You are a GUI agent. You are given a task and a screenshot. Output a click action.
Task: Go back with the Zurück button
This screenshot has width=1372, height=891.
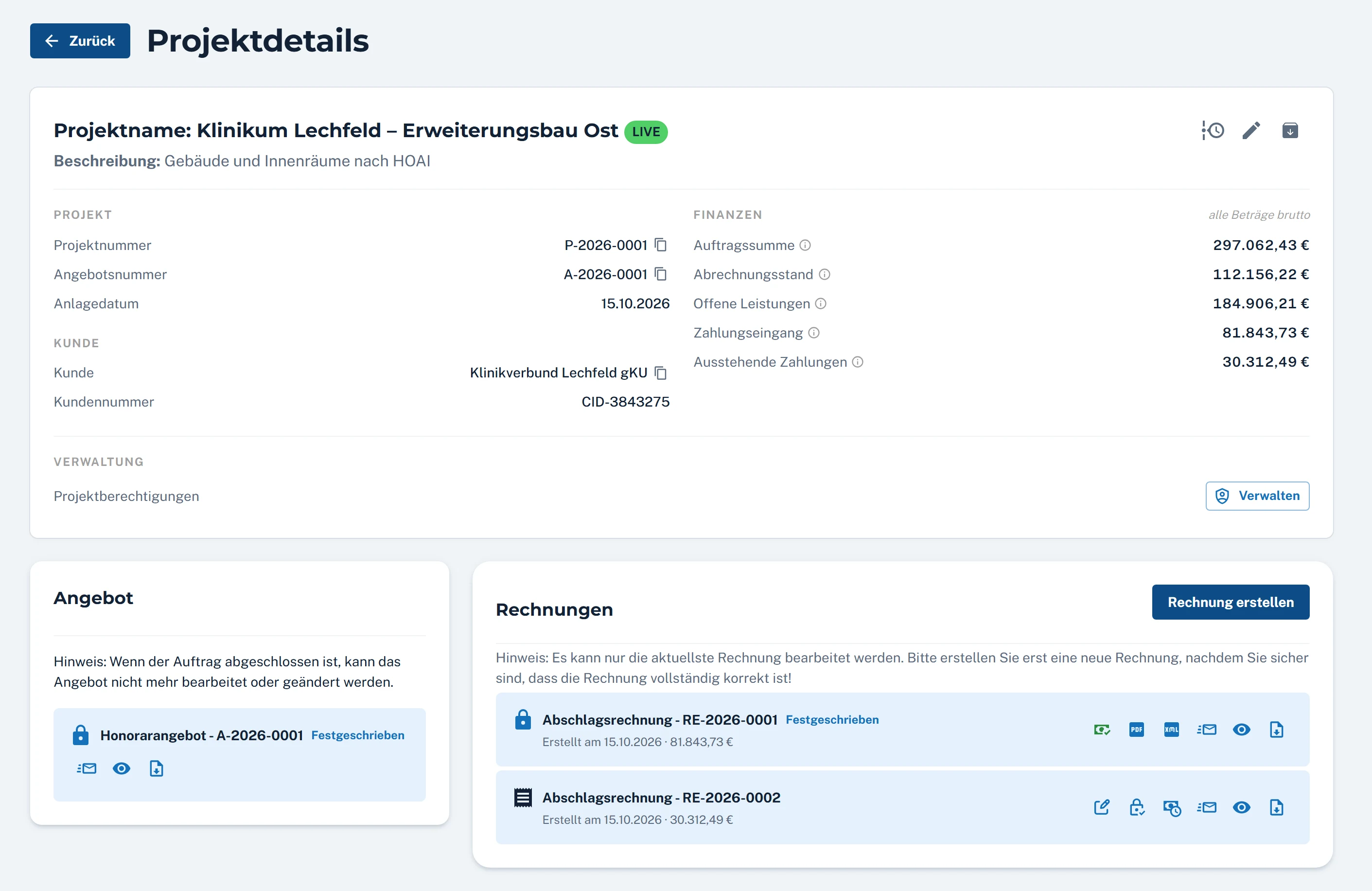pyautogui.click(x=80, y=41)
